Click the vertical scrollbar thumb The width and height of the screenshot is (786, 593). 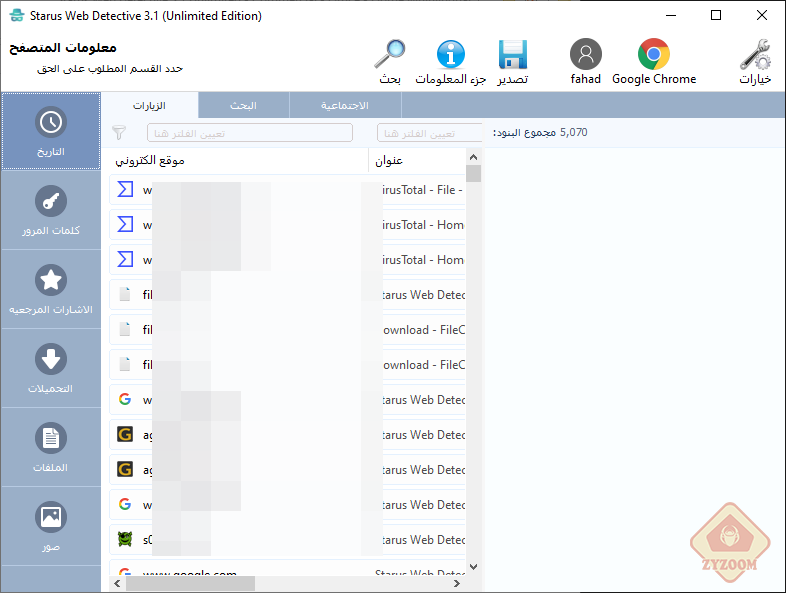pos(473,173)
